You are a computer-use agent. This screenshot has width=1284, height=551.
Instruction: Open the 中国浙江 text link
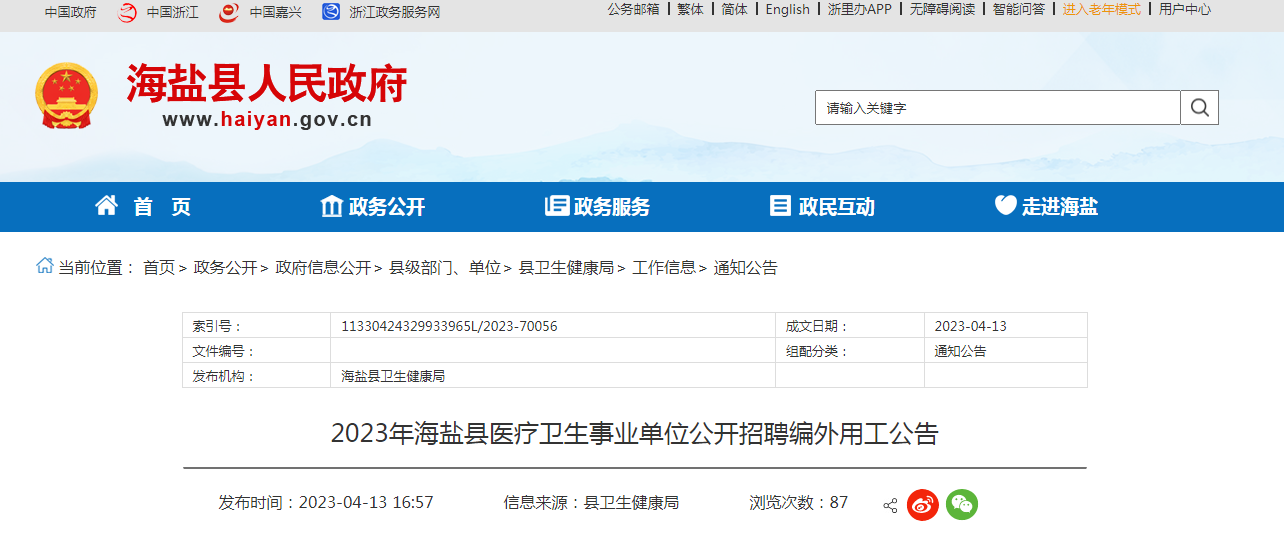[172, 12]
